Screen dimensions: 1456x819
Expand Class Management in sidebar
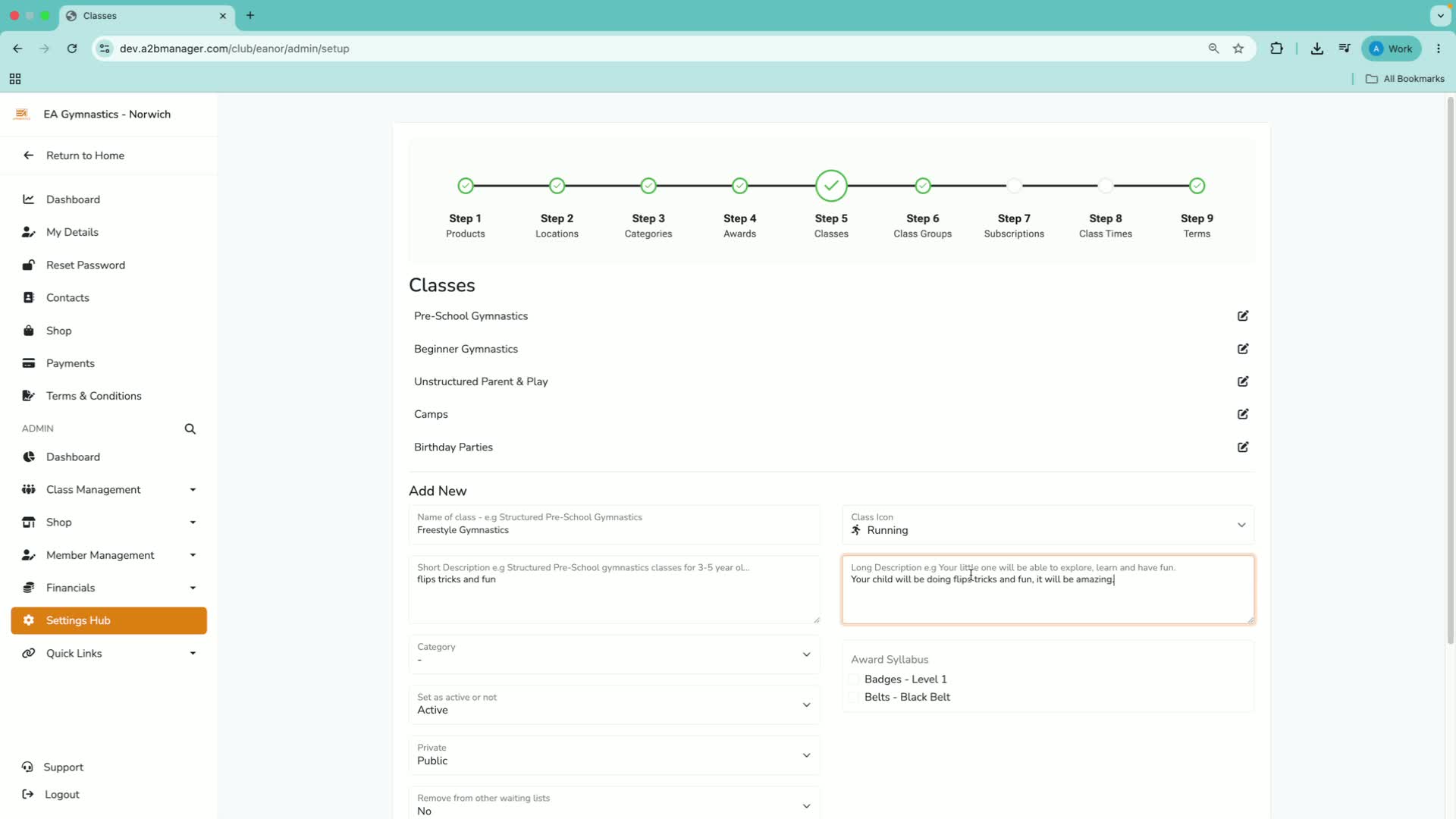[109, 490]
